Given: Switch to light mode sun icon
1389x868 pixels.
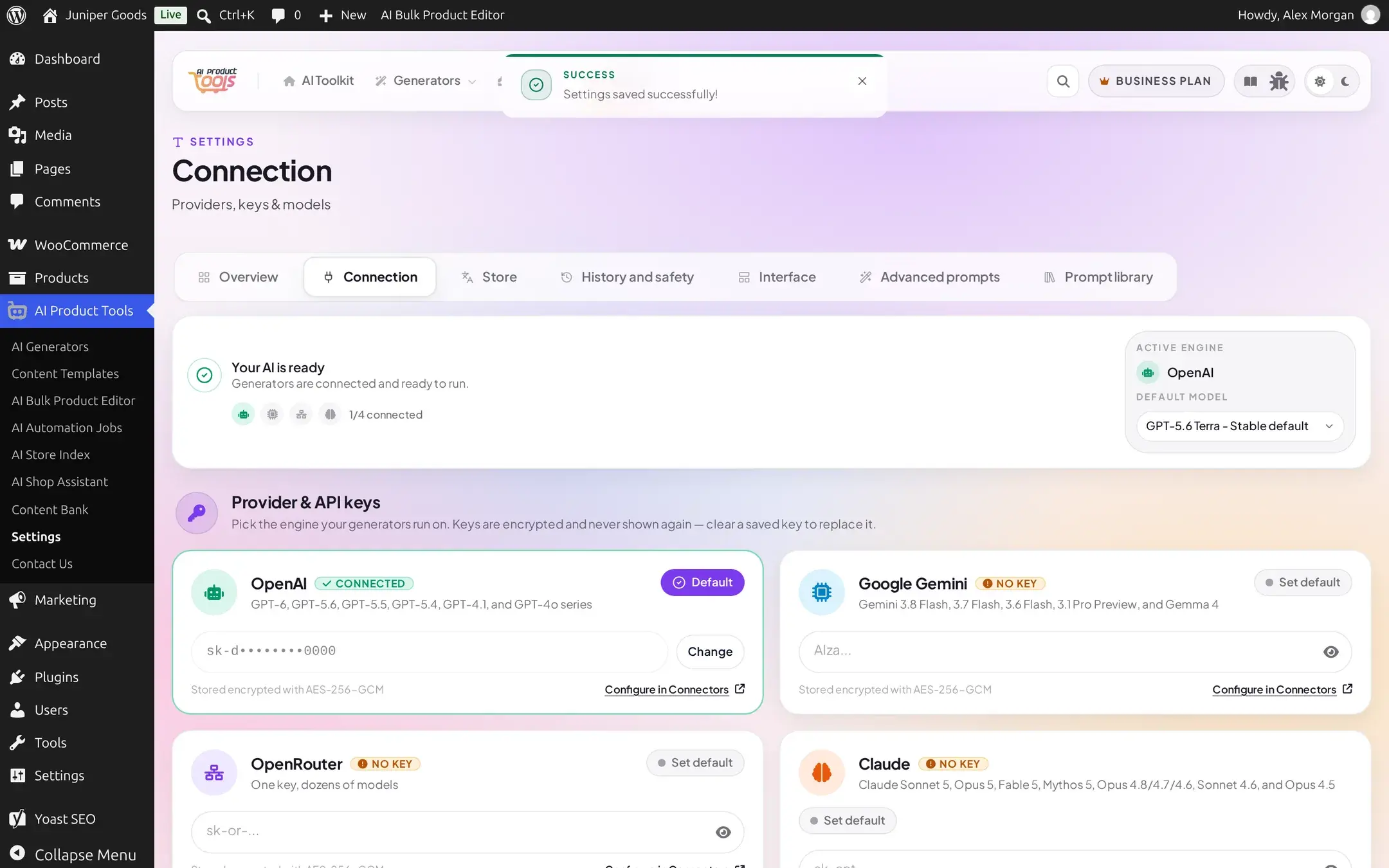Looking at the screenshot, I should [1320, 81].
